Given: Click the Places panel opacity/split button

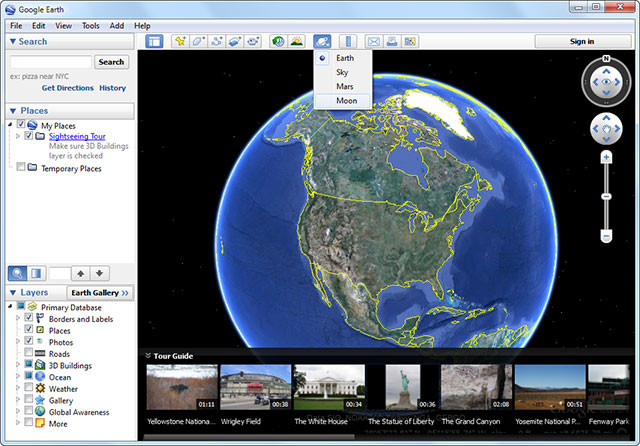Looking at the screenshot, I should (x=36, y=273).
